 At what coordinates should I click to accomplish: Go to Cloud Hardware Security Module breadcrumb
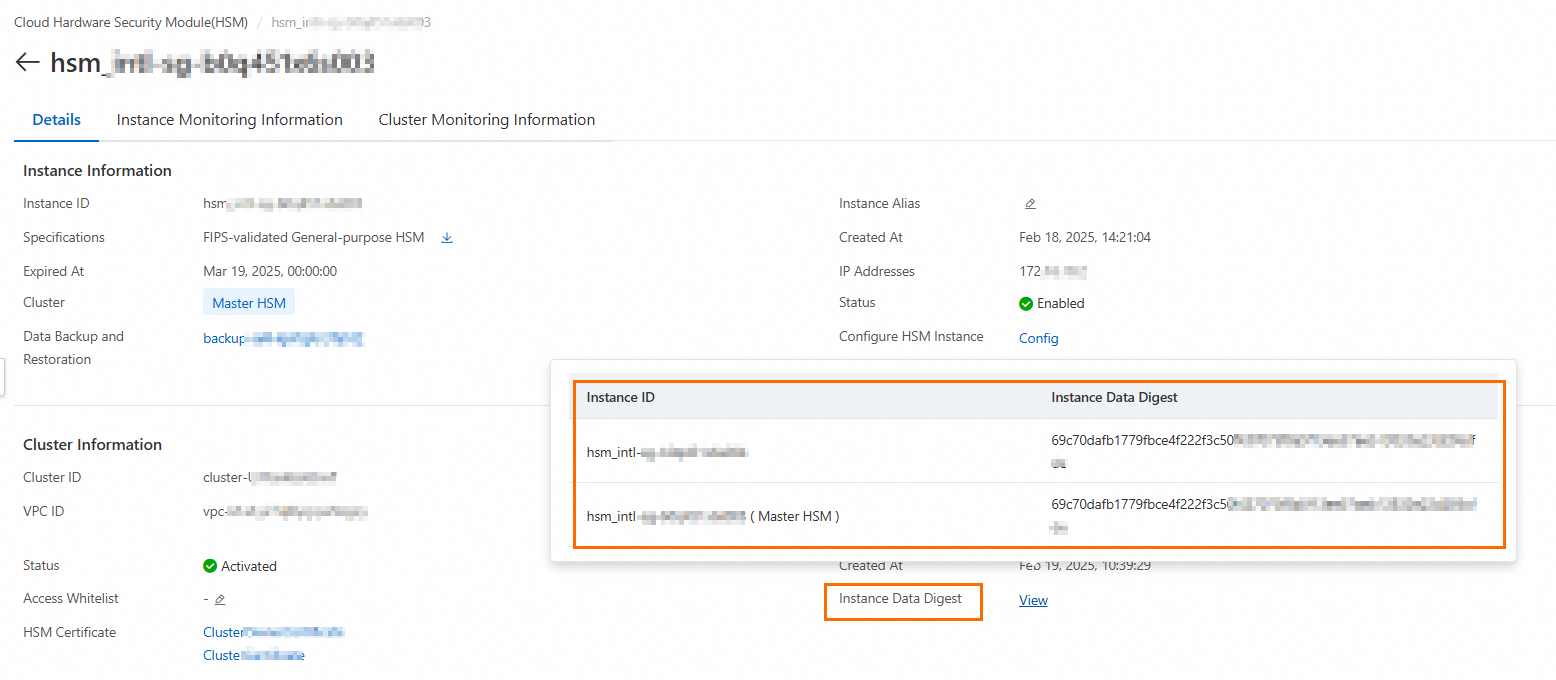(131, 22)
